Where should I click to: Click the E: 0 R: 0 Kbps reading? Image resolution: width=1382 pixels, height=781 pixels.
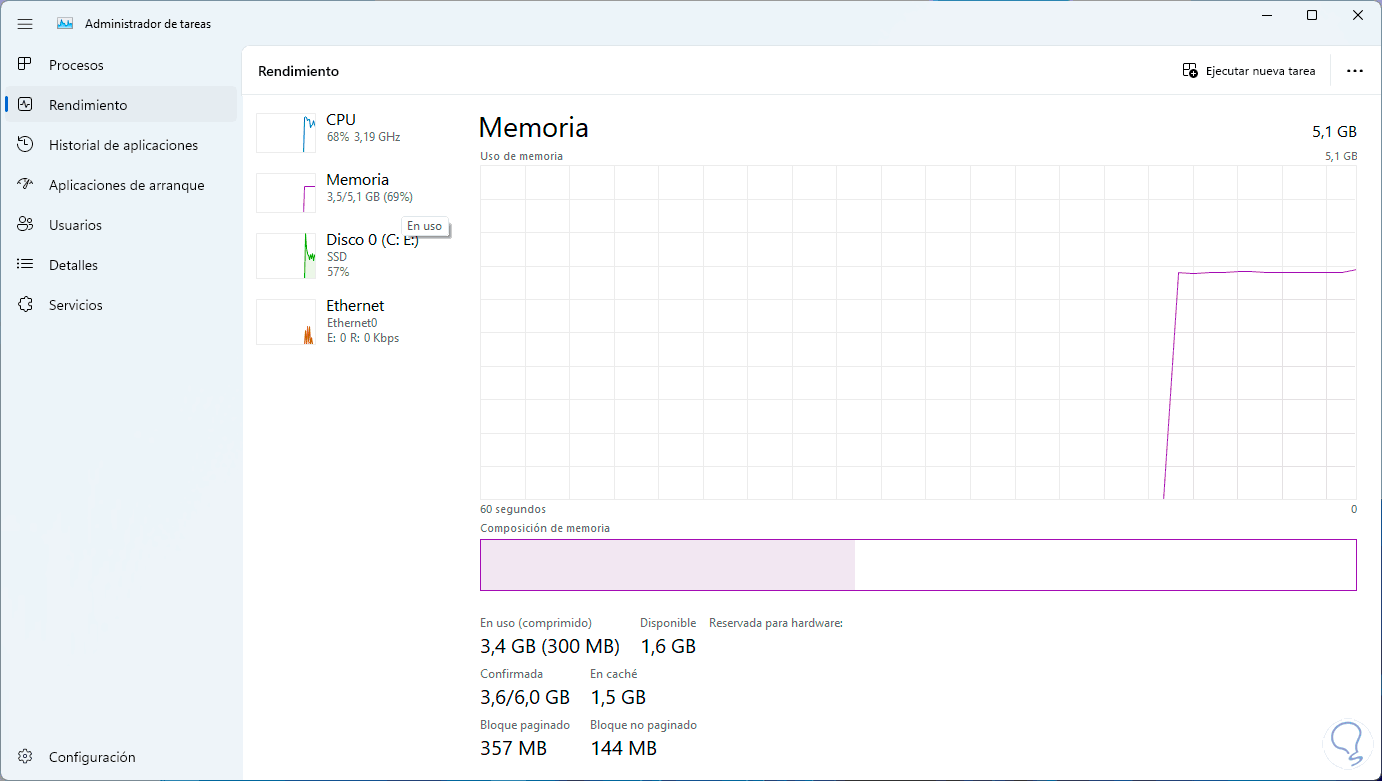coord(363,338)
